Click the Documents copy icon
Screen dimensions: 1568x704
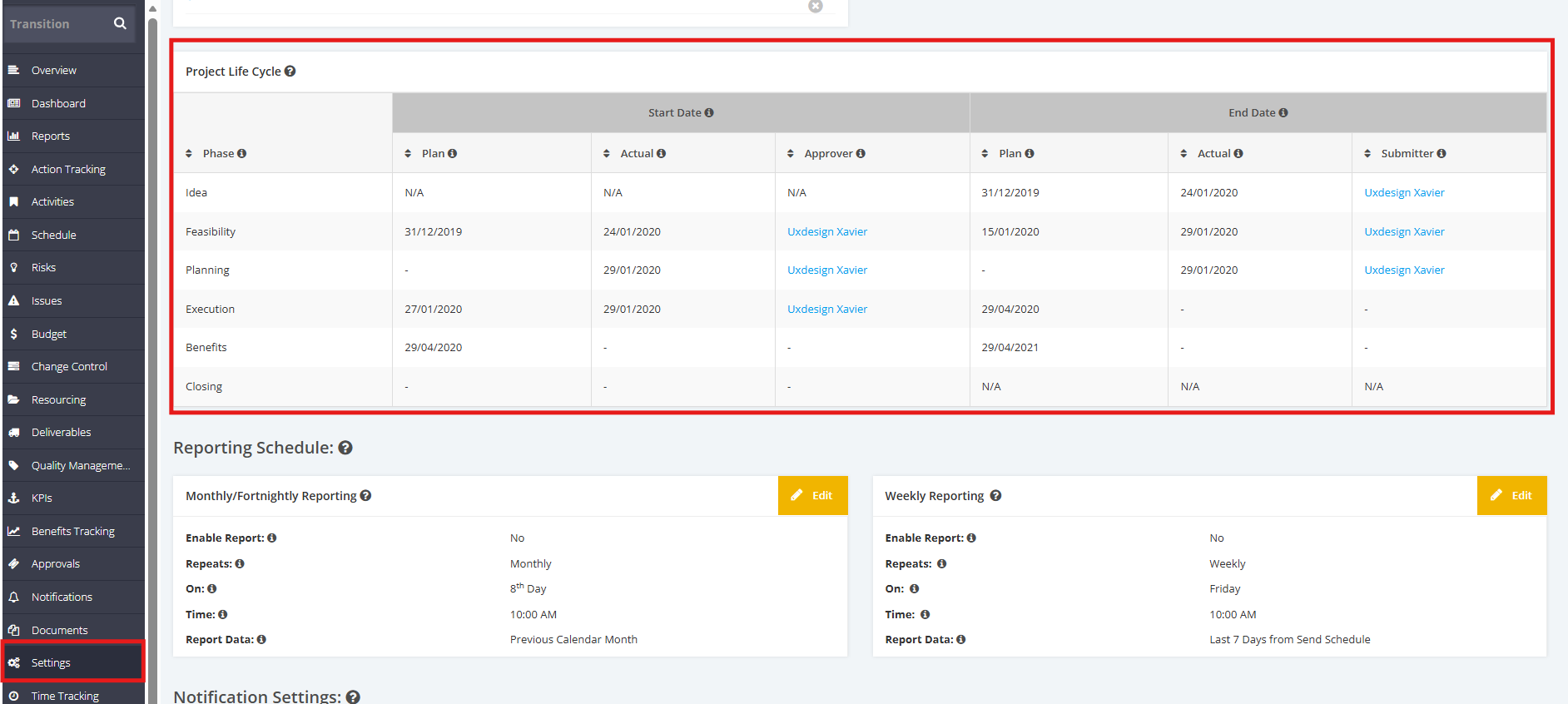click(13, 630)
